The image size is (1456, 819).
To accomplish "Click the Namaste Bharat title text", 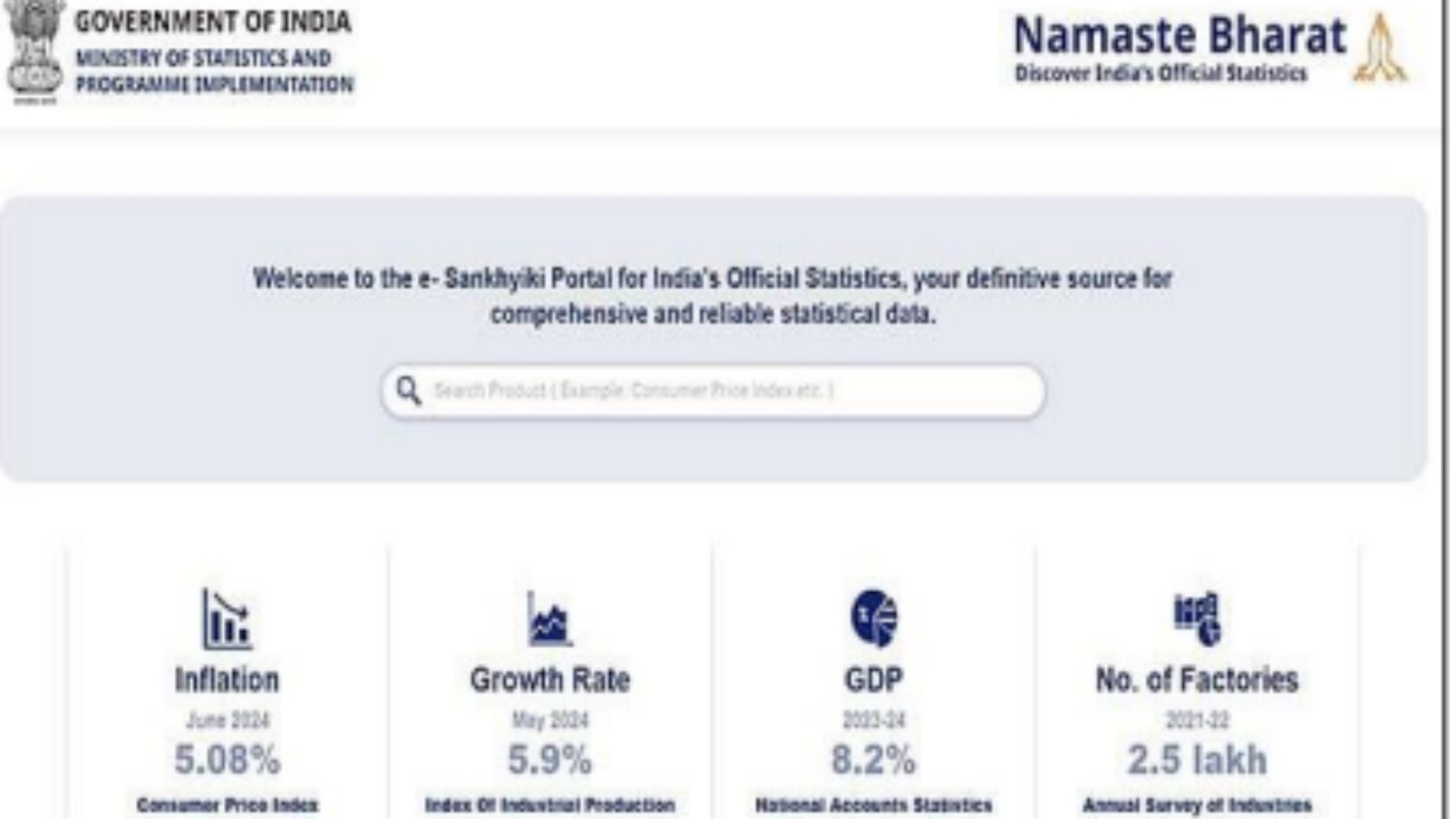I will tap(1180, 36).
